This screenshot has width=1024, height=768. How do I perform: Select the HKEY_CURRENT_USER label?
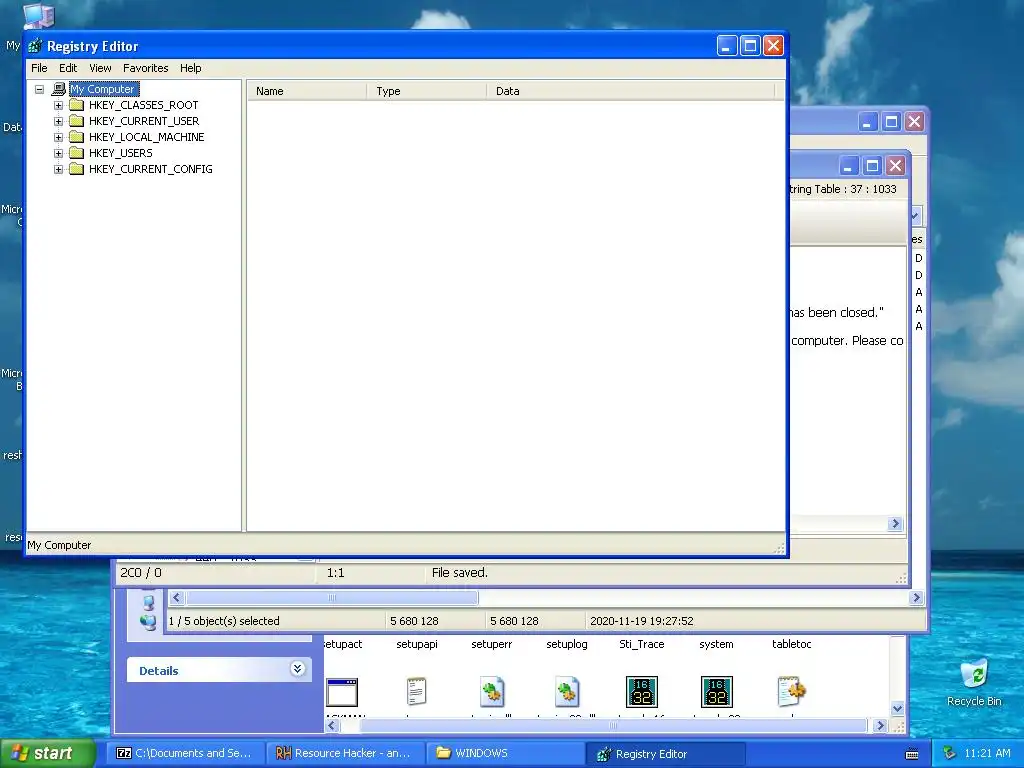click(144, 121)
